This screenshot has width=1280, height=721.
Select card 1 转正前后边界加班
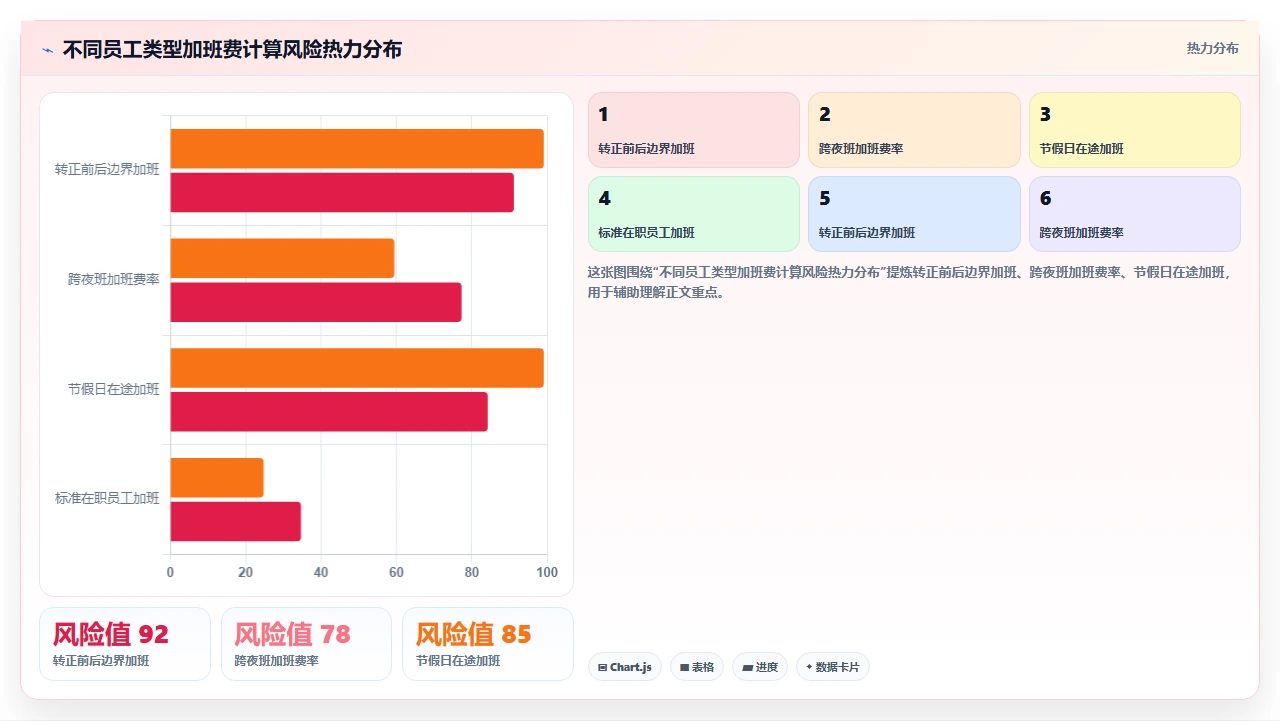[694, 130]
